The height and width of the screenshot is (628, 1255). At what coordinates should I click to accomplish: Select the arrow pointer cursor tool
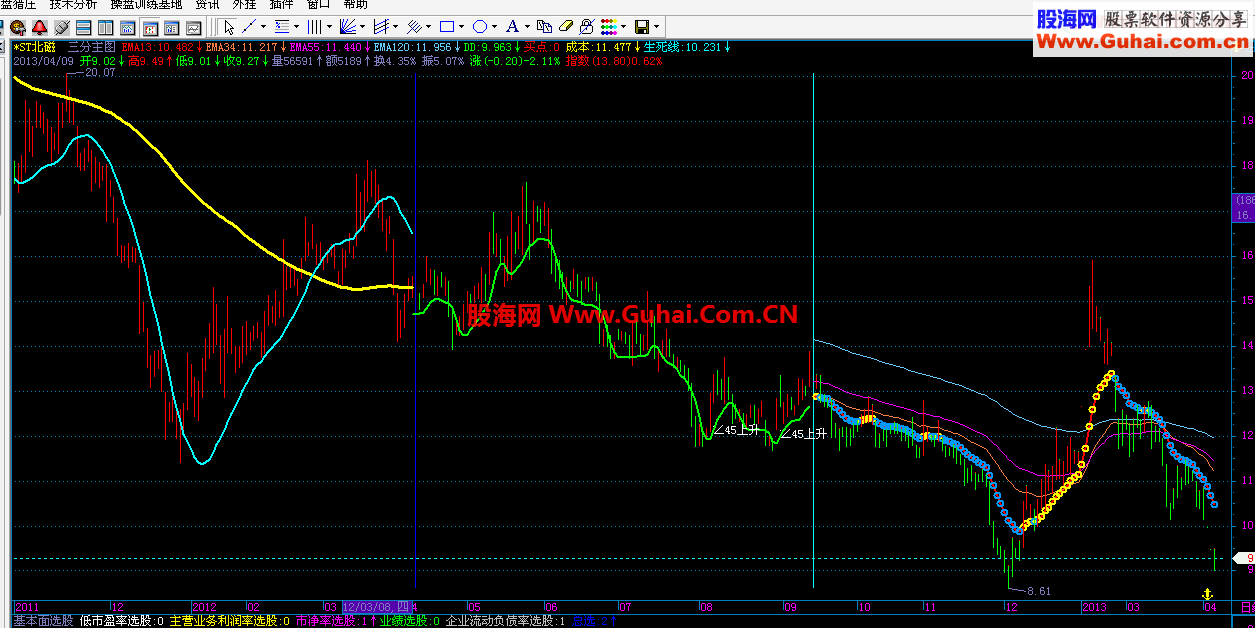pyautogui.click(x=229, y=27)
